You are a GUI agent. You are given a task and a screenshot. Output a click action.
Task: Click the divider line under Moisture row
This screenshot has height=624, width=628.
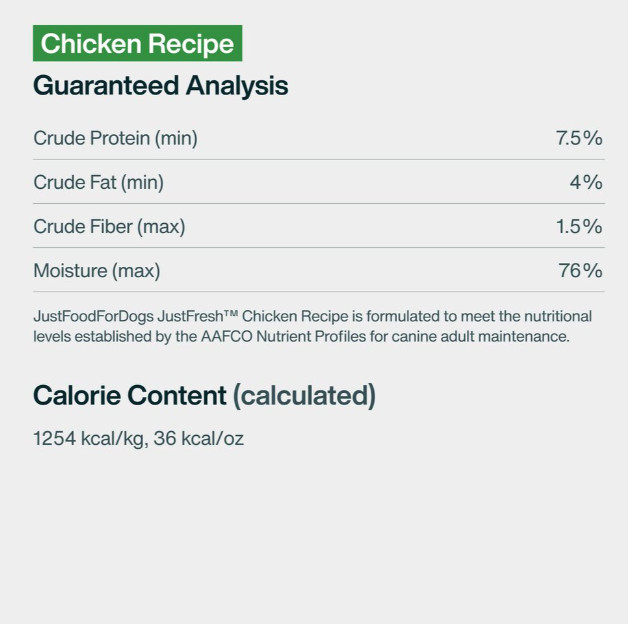tap(319, 292)
